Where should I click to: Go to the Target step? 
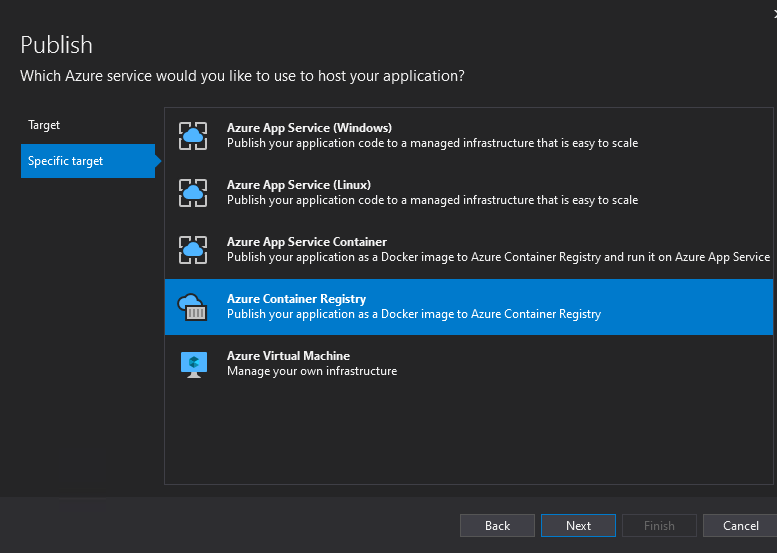tap(44, 125)
